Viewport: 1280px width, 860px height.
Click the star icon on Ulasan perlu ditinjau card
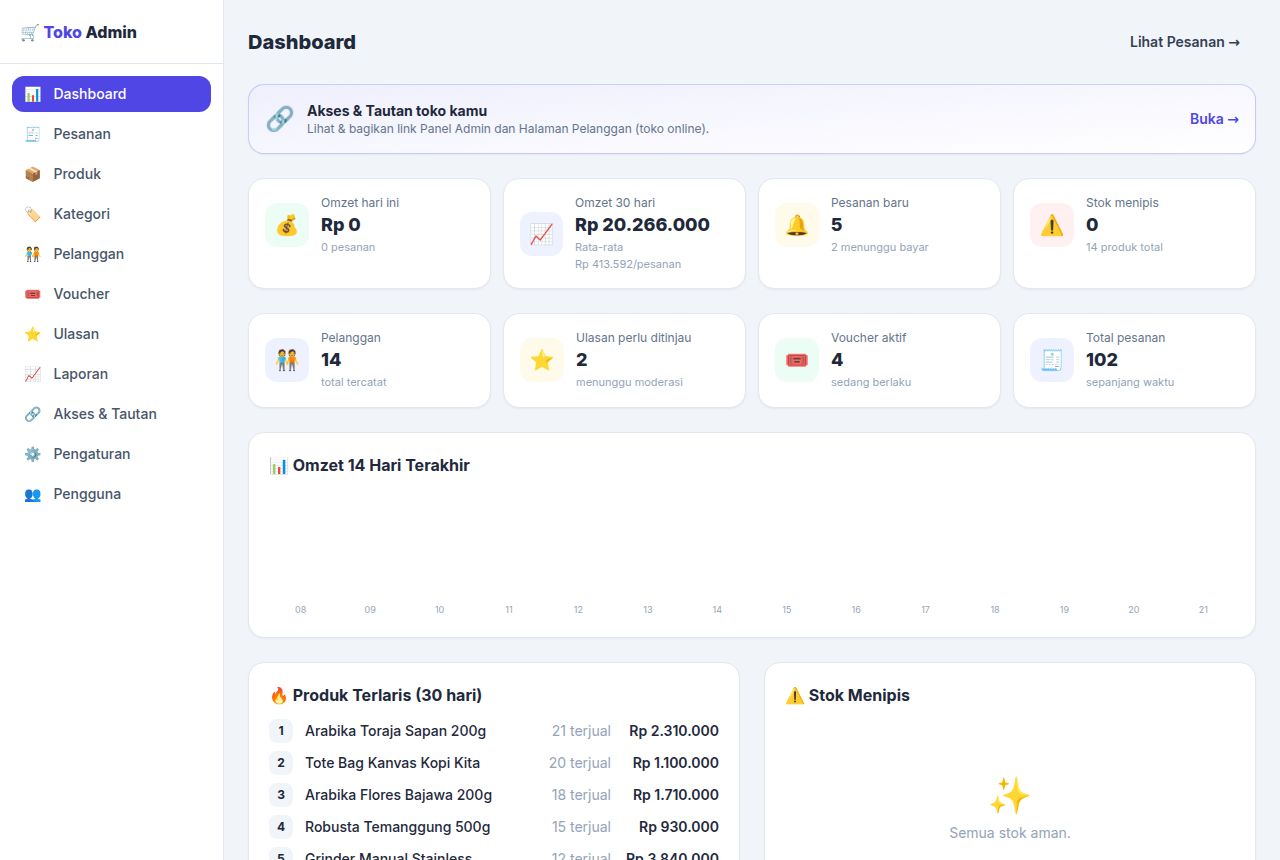pos(542,360)
